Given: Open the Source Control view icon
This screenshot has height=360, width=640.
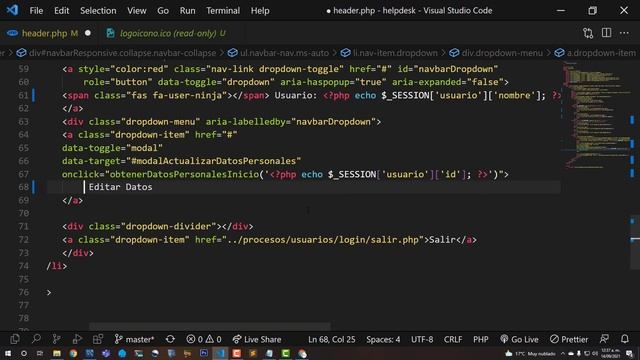Looking at the screenshot, I should pos(56,339).
